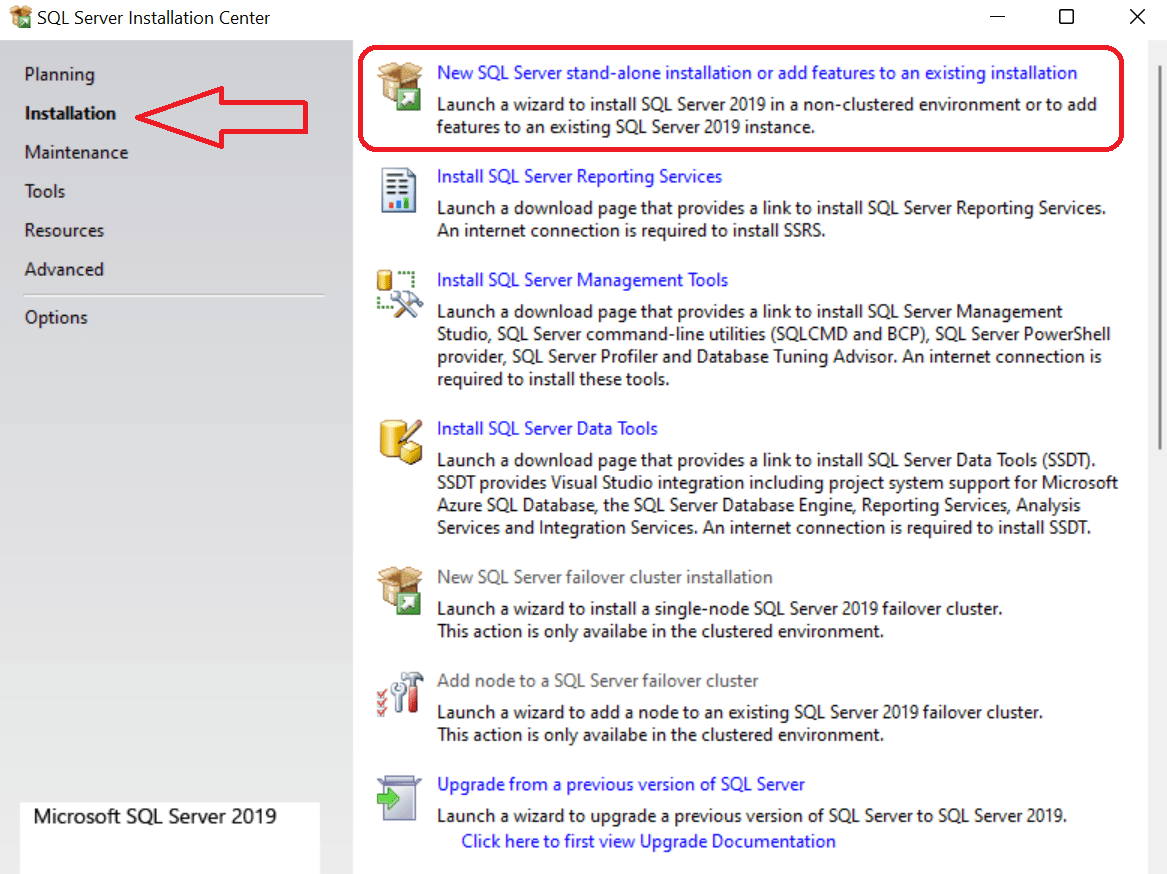Screen dimensions: 1167x874
Task: Click the stand-alone installation box icon
Action: [400, 86]
